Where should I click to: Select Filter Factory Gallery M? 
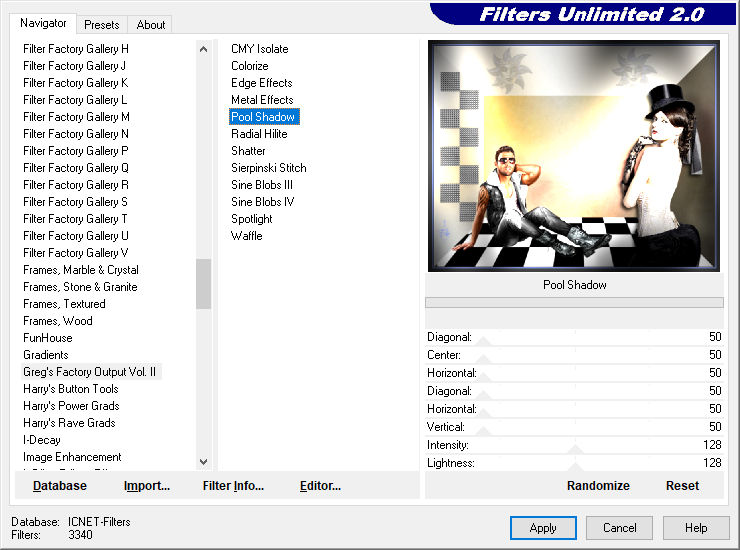76,117
